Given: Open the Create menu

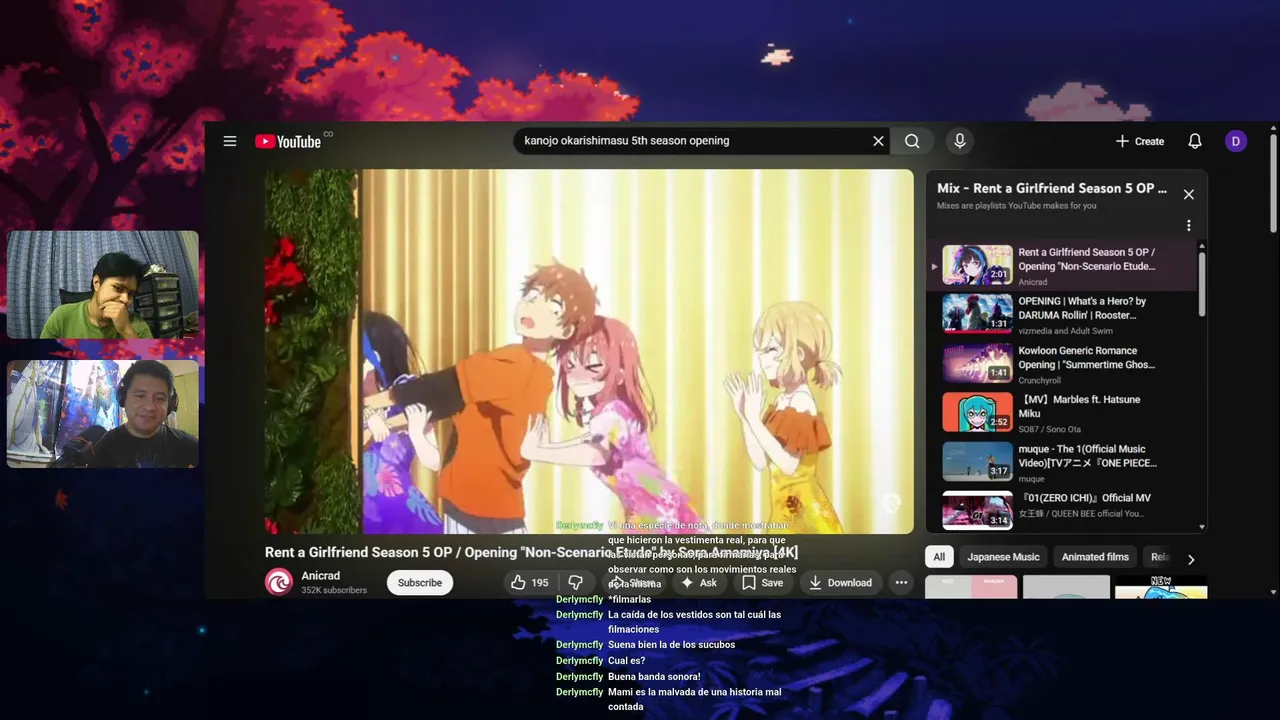Looking at the screenshot, I should pos(1140,141).
